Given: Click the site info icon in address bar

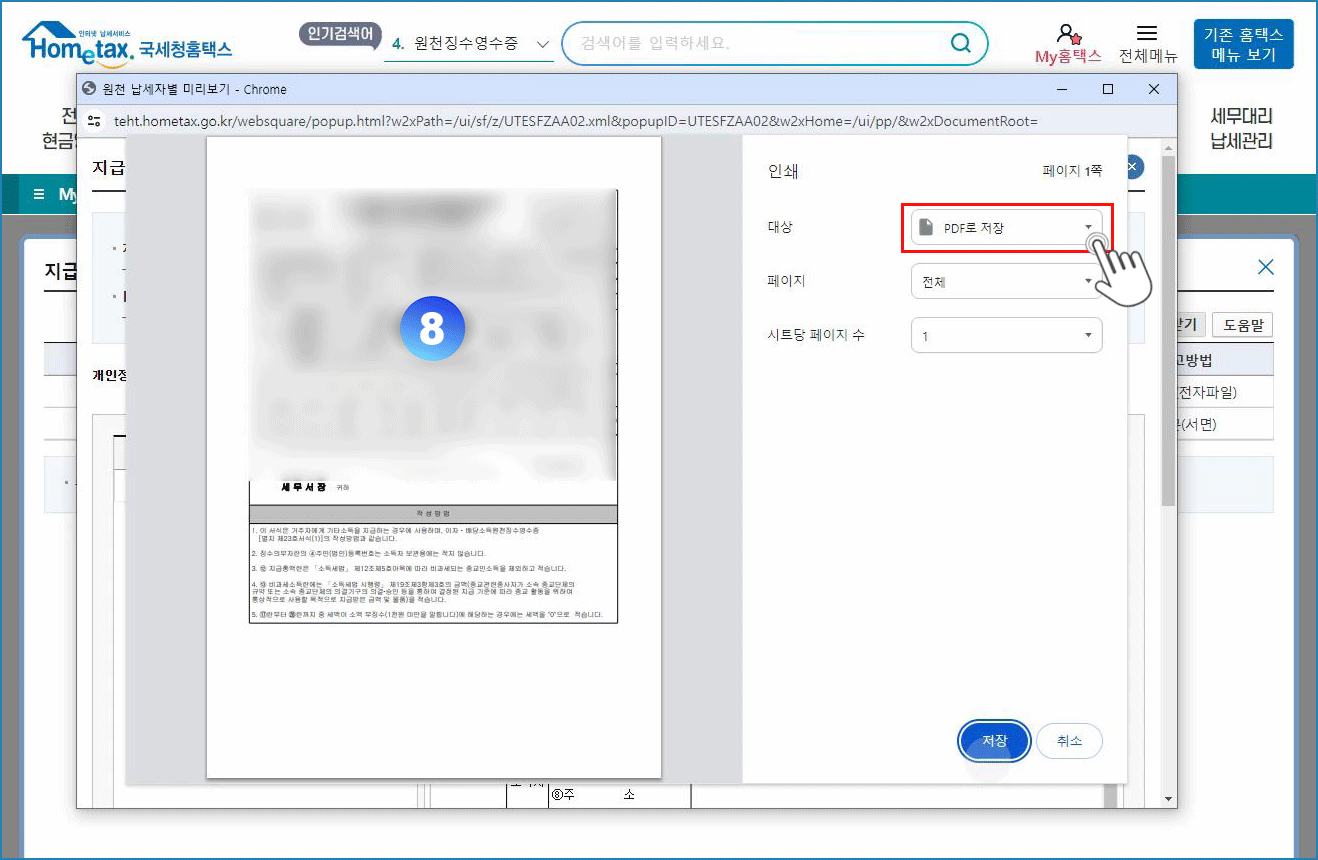Looking at the screenshot, I should tap(94, 121).
